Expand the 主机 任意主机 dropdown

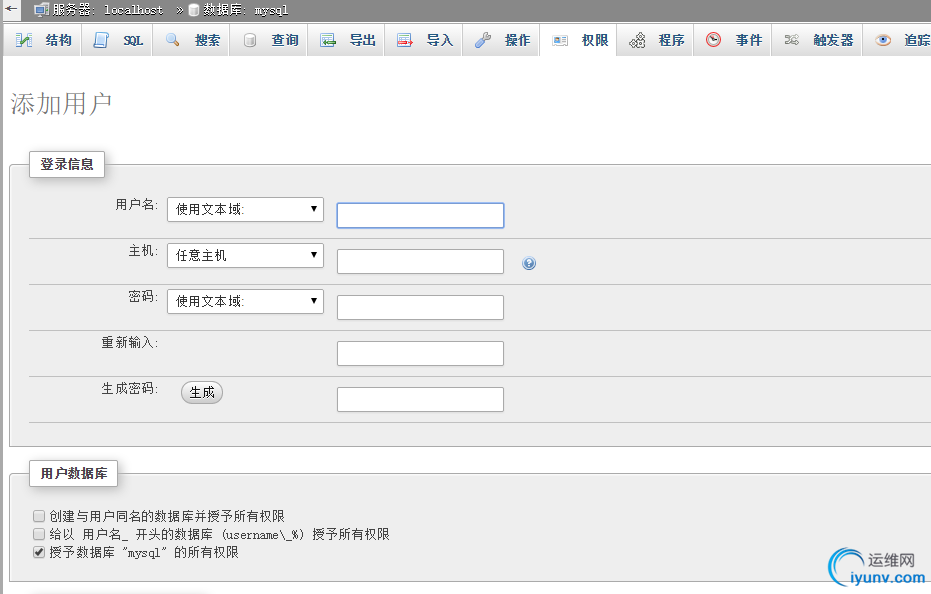click(x=245, y=255)
